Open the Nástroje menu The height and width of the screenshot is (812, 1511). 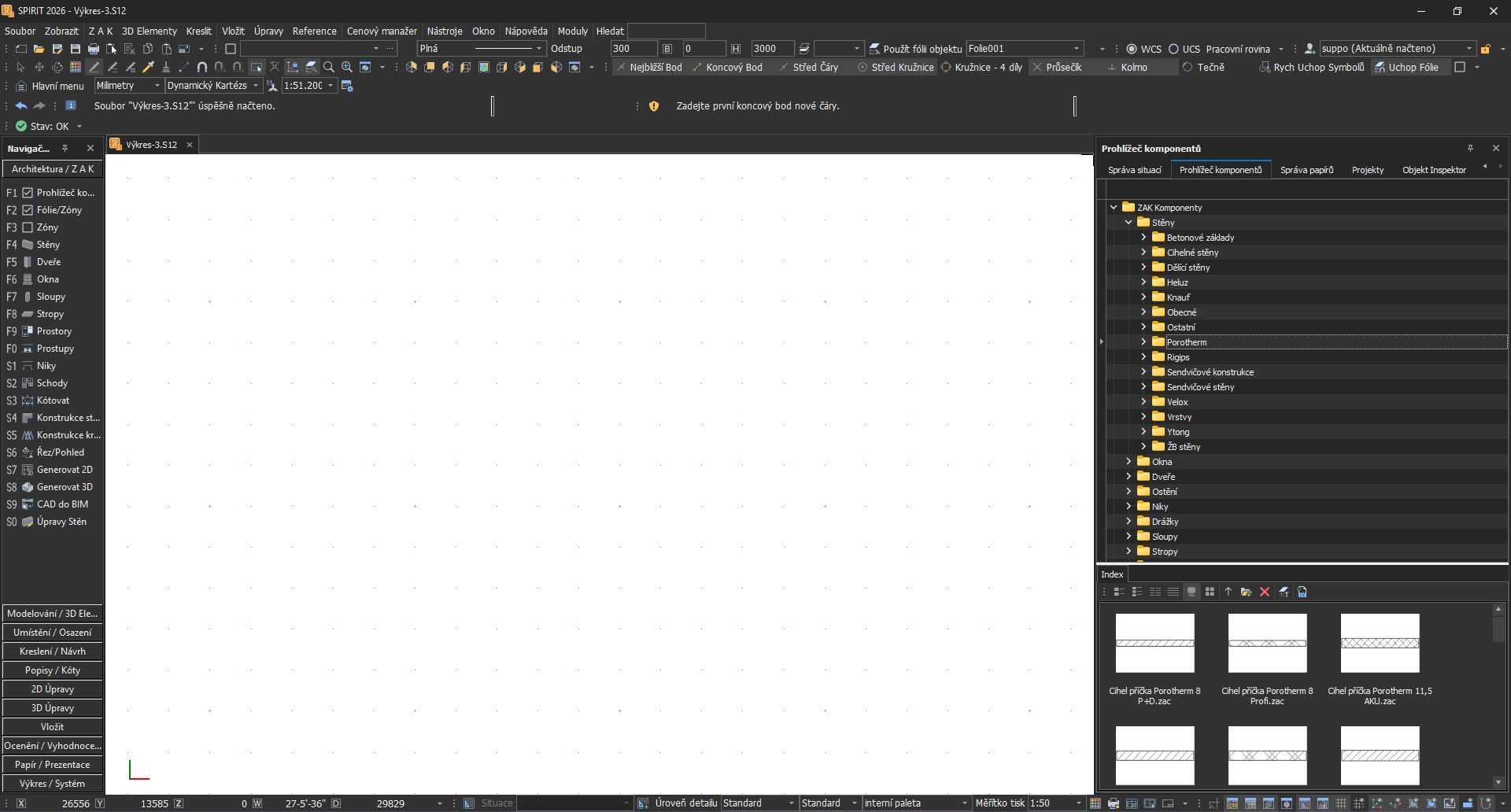[x=444, y=31]
